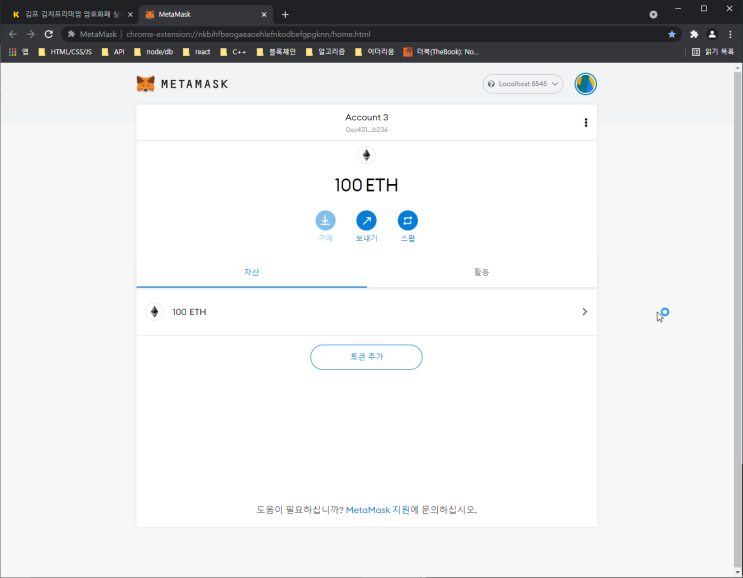Viewport: 743px width, 578px height.
Task: Copy the Account 3 address 0xc431...b236
Action: [x=367, y=129]
